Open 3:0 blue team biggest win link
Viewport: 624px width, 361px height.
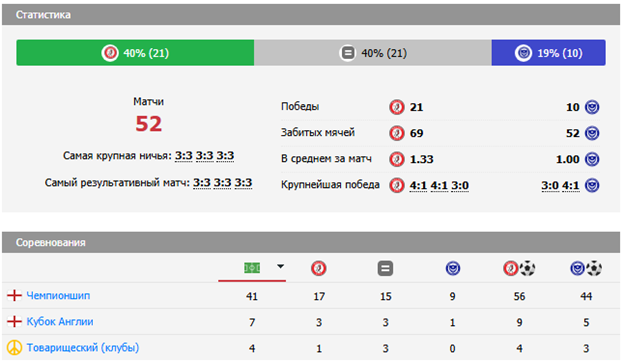(550, 185)
